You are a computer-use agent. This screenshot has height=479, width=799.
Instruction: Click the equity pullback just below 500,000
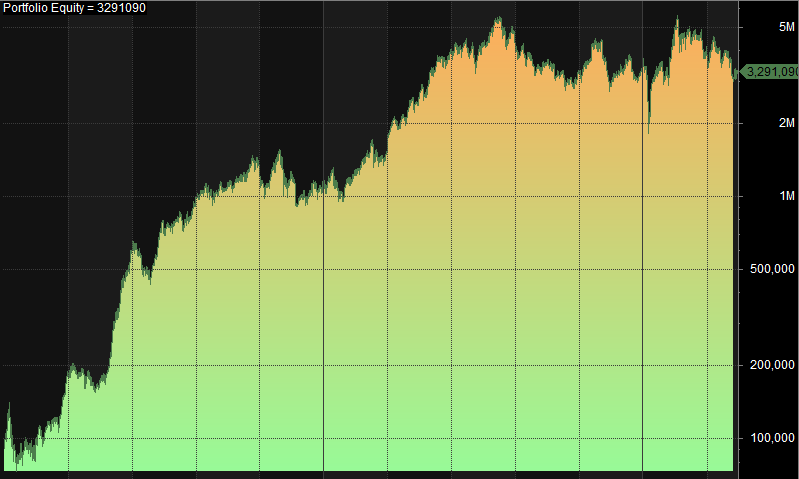click(x=149, y=280)
